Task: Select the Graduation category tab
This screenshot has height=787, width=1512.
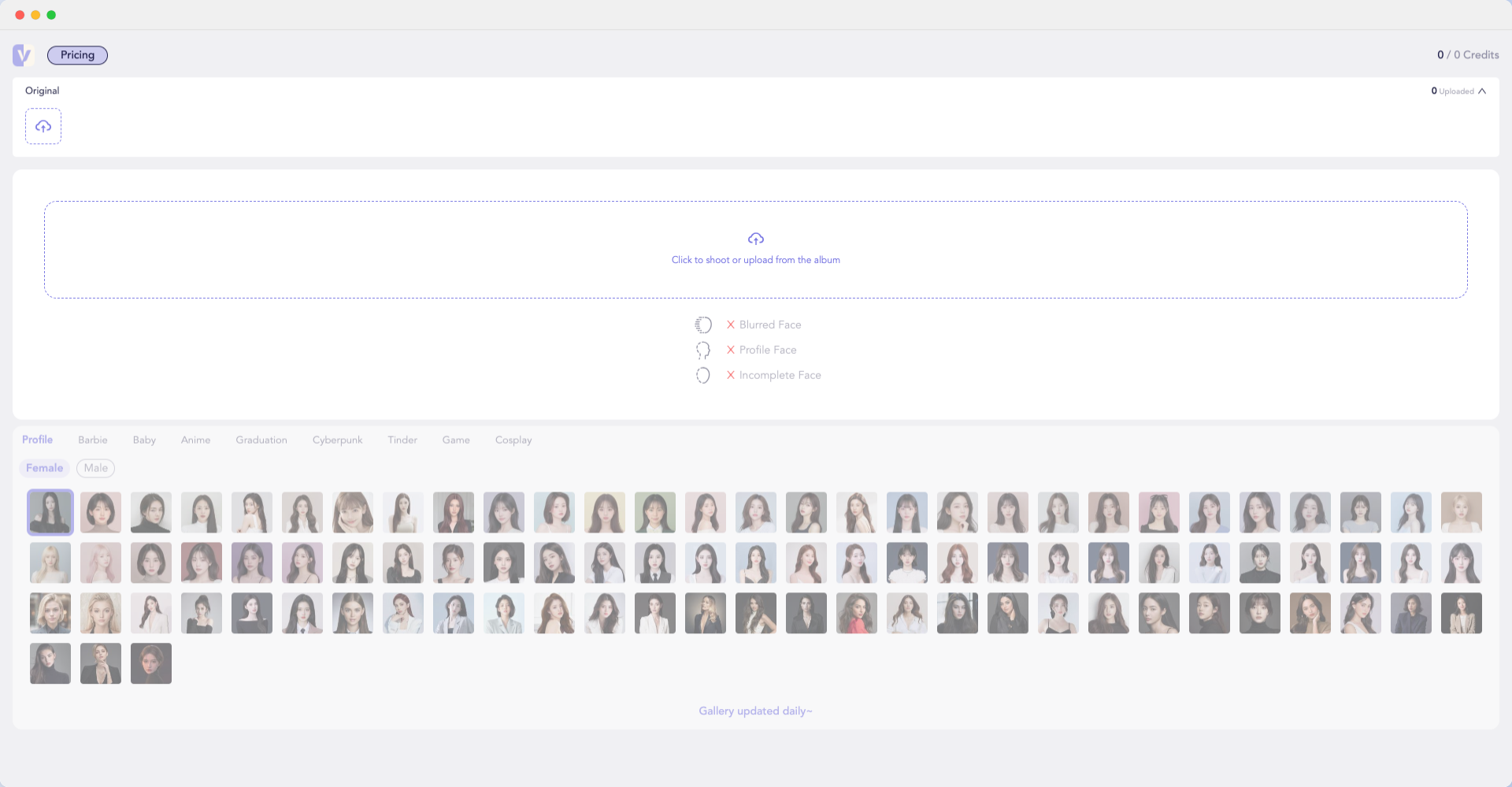Action: [261, 440]
